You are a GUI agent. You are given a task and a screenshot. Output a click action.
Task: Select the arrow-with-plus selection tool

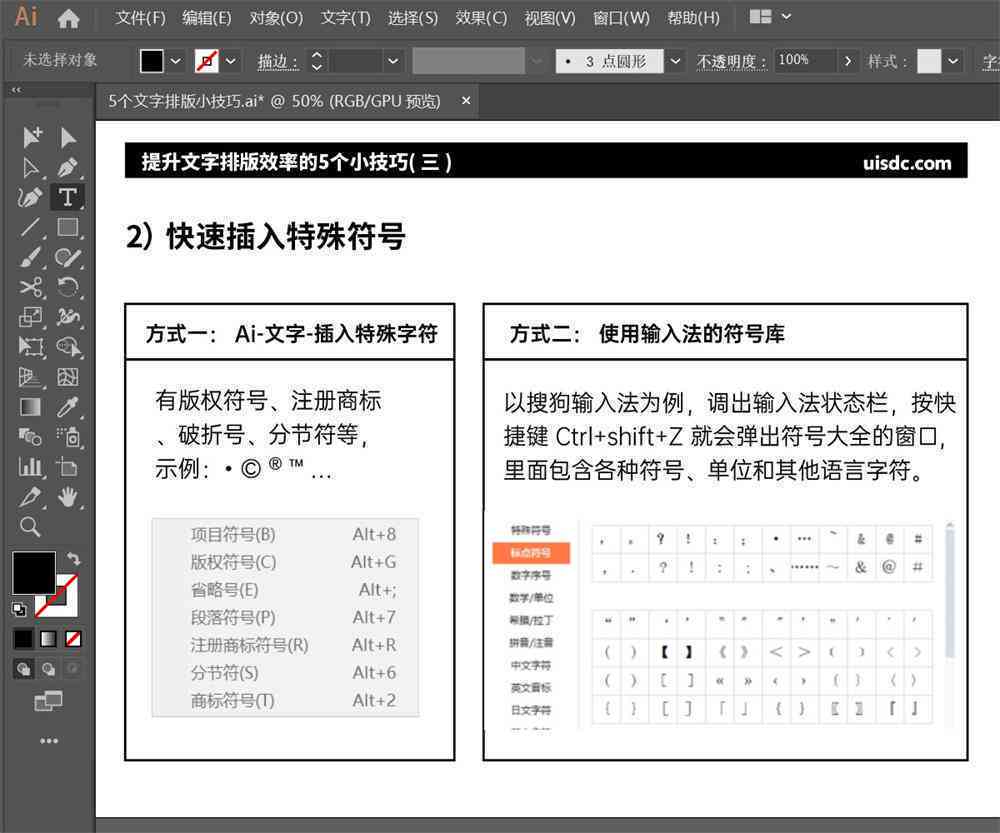click(x=31, y=136)
